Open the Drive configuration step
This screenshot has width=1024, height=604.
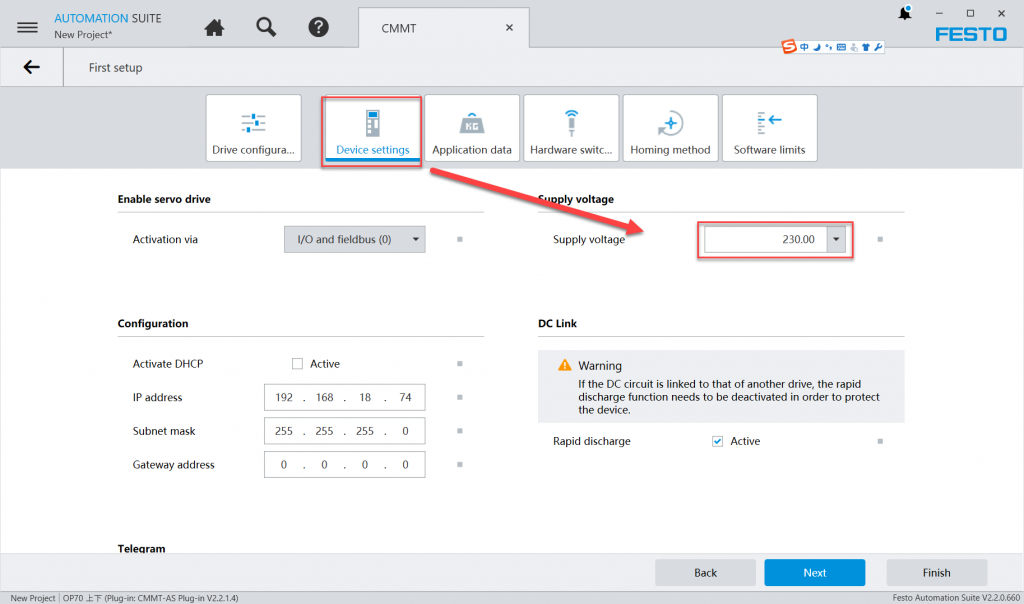[253, 128]
